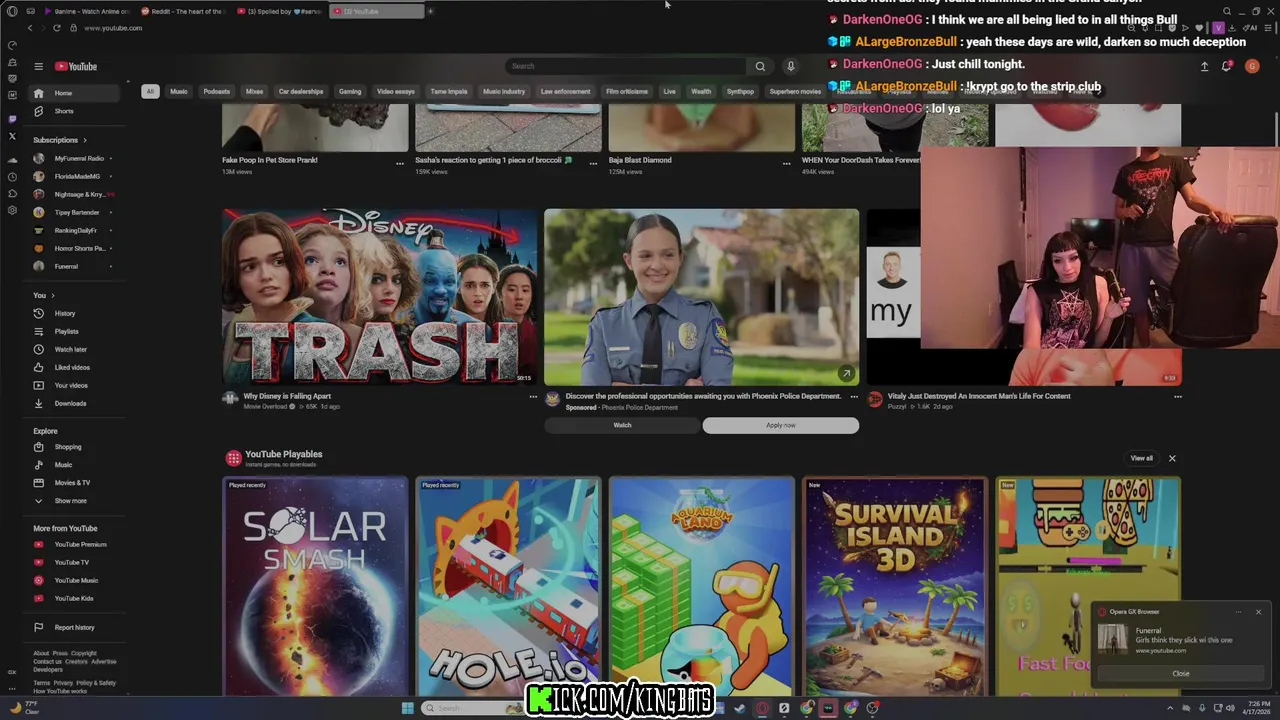Open the YouTube hamburger guide menu
The width and height of the screenshot is (1280, 720).
click(x=38, y=67)
